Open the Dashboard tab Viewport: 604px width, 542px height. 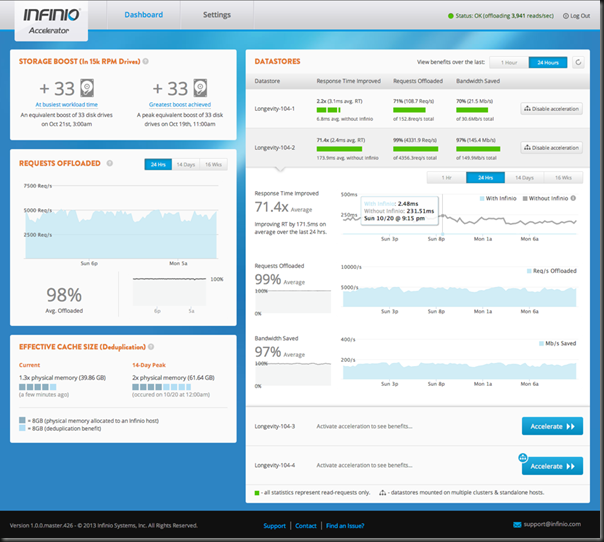point(143,15)
